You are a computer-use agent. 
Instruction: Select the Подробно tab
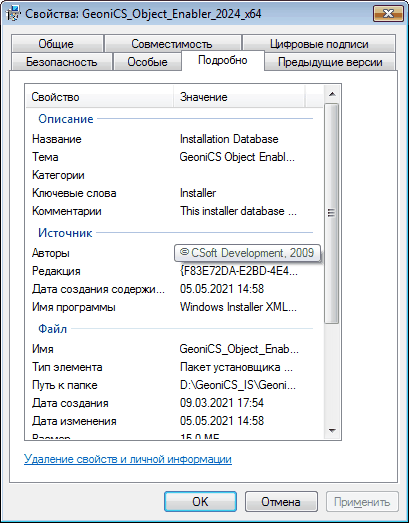tap(223, 60)
